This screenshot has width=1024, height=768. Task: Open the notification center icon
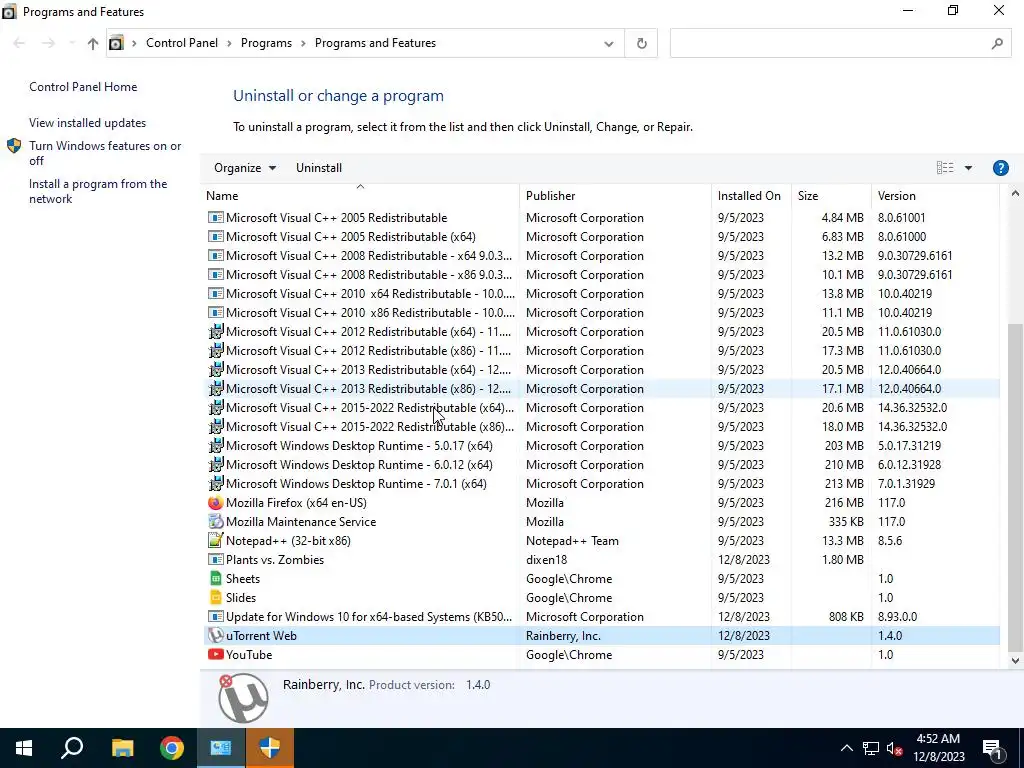coord(993,748)
